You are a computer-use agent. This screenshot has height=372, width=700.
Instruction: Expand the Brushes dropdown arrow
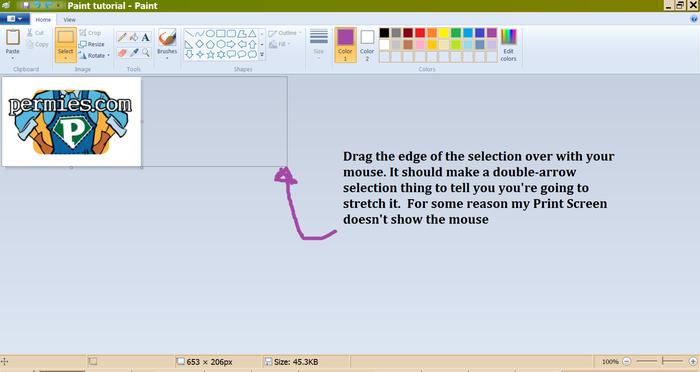[x=167, y=58]
